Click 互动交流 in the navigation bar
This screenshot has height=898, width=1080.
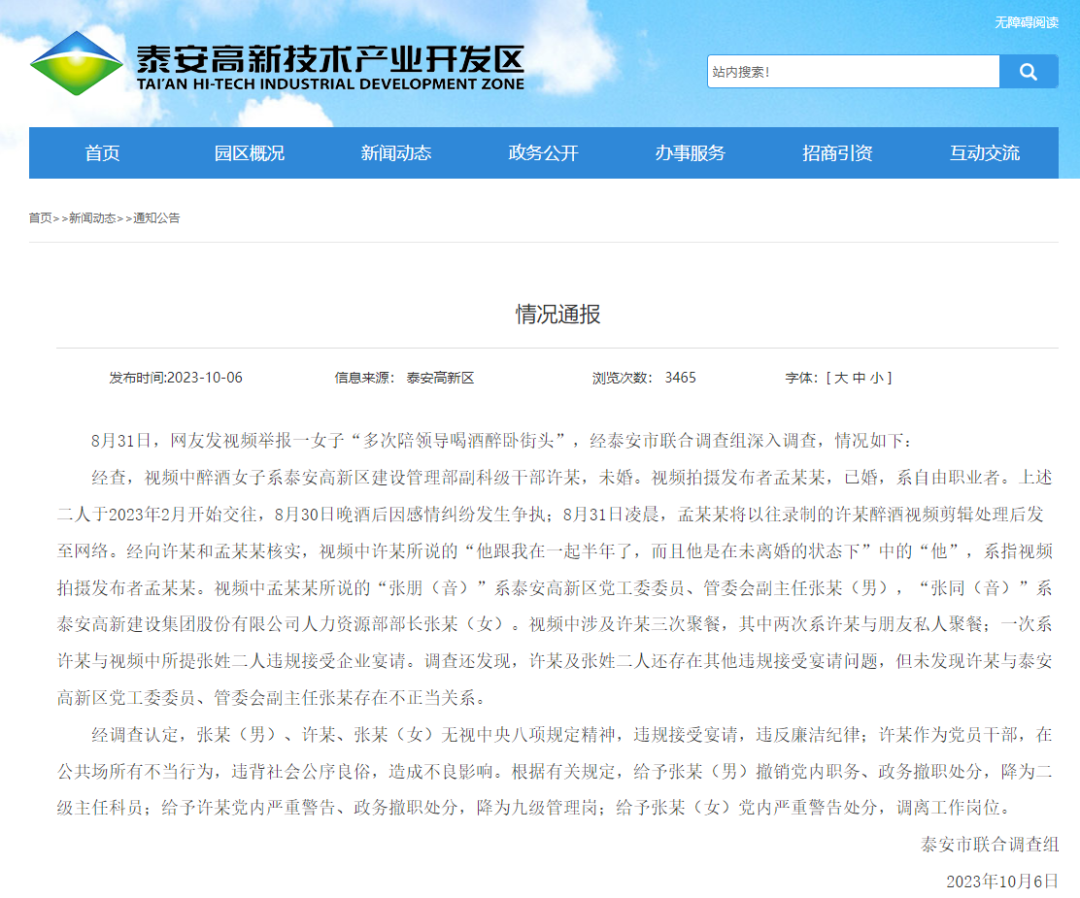pos(984,153)
